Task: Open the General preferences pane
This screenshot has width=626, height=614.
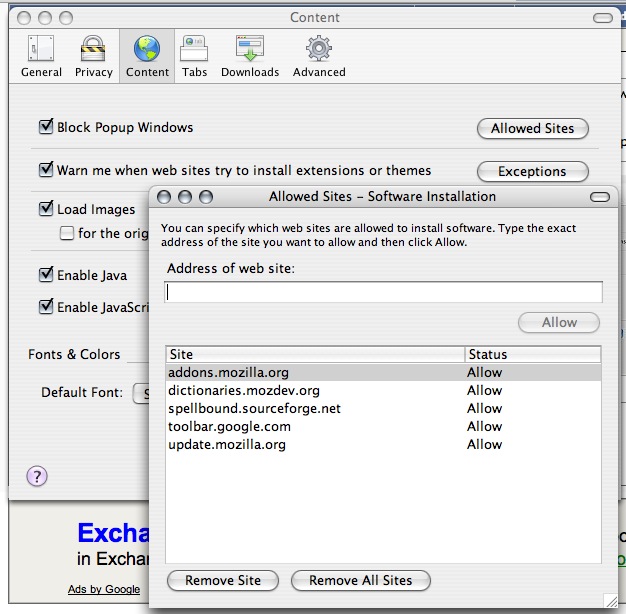Action: [x=41, y=56]
